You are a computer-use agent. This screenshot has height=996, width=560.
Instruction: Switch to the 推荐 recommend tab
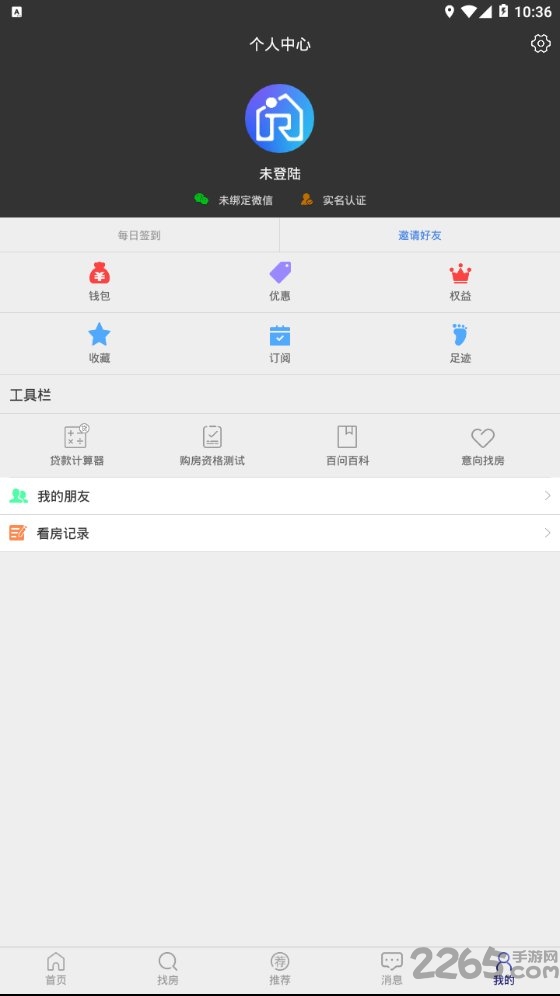(x=280, y=969)
